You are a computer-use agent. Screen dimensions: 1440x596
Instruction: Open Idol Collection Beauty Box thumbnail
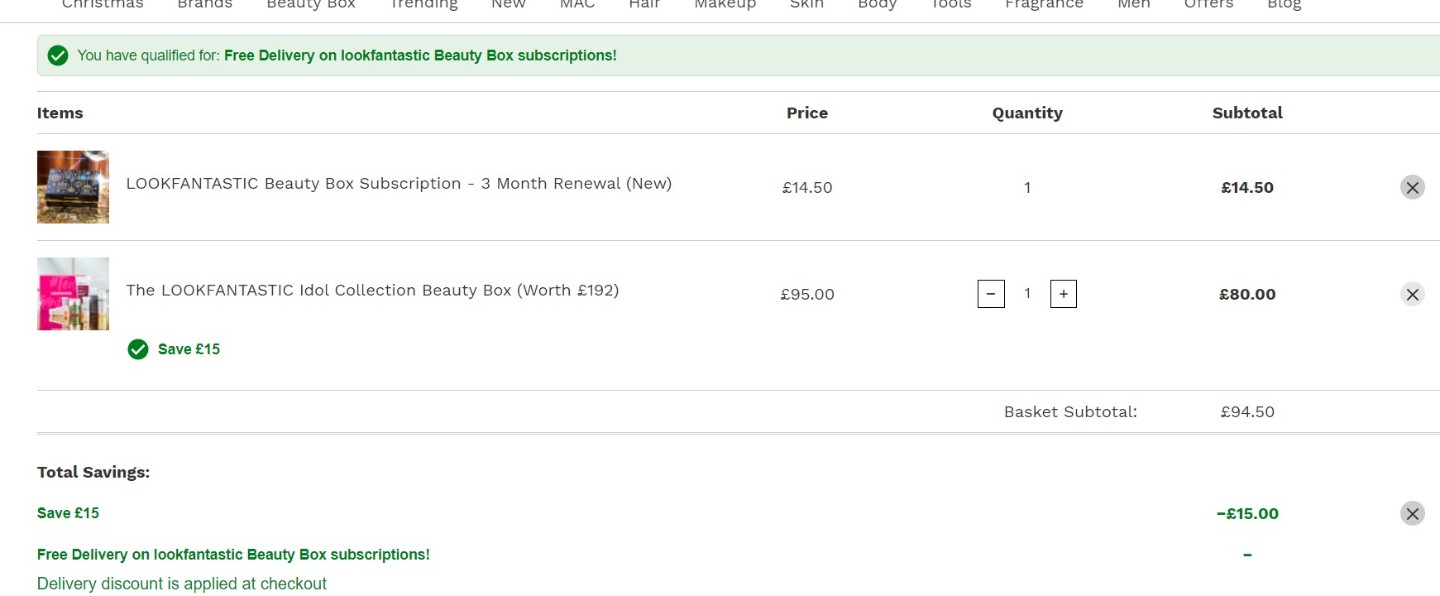(x=73, y=294)
